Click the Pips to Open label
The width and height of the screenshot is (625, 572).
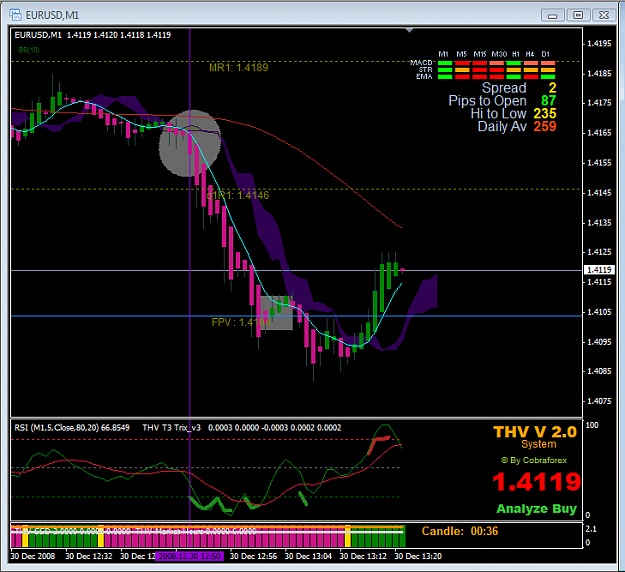tap(487, 101)
